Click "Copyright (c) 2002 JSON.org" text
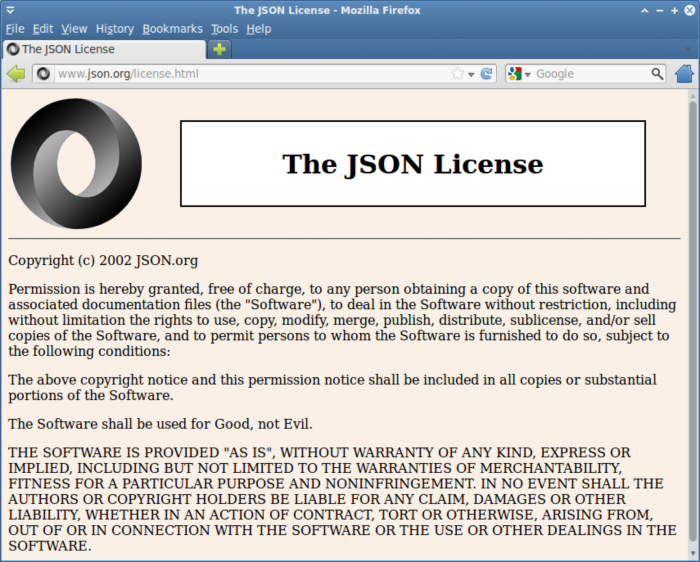This screenshot has width=700, height=562. coord(103,260)
